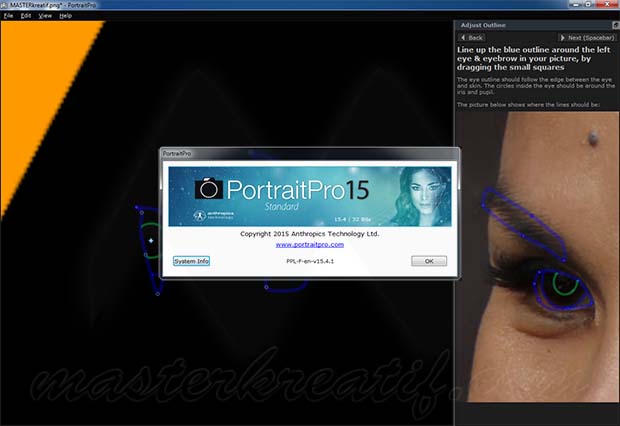
Task: Click the Next (Spacebar) button
Action: (587, 38)
